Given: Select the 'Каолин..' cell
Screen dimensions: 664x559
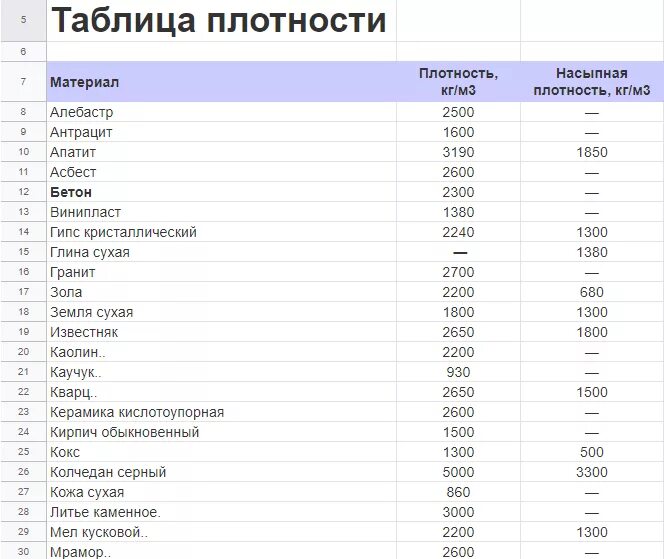Looking at the screenshot, I should point(221,352).
